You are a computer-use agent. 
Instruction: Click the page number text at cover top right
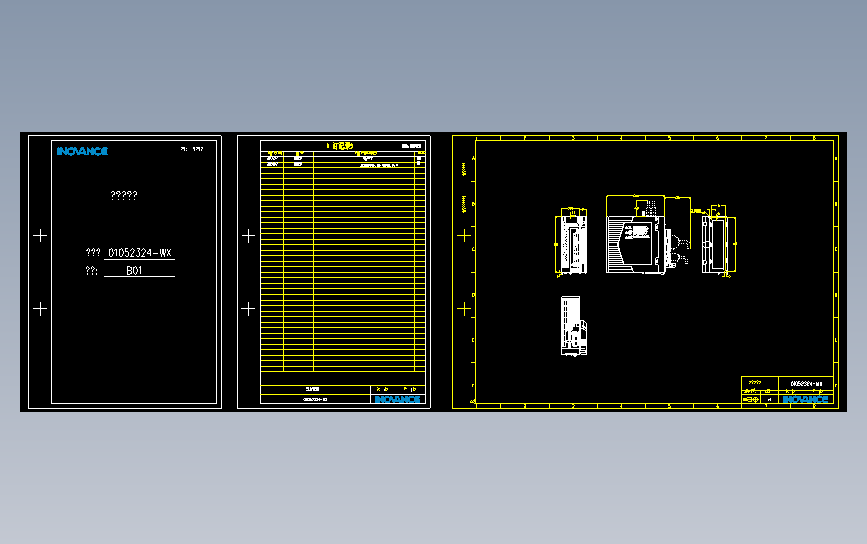click(192, 149)
